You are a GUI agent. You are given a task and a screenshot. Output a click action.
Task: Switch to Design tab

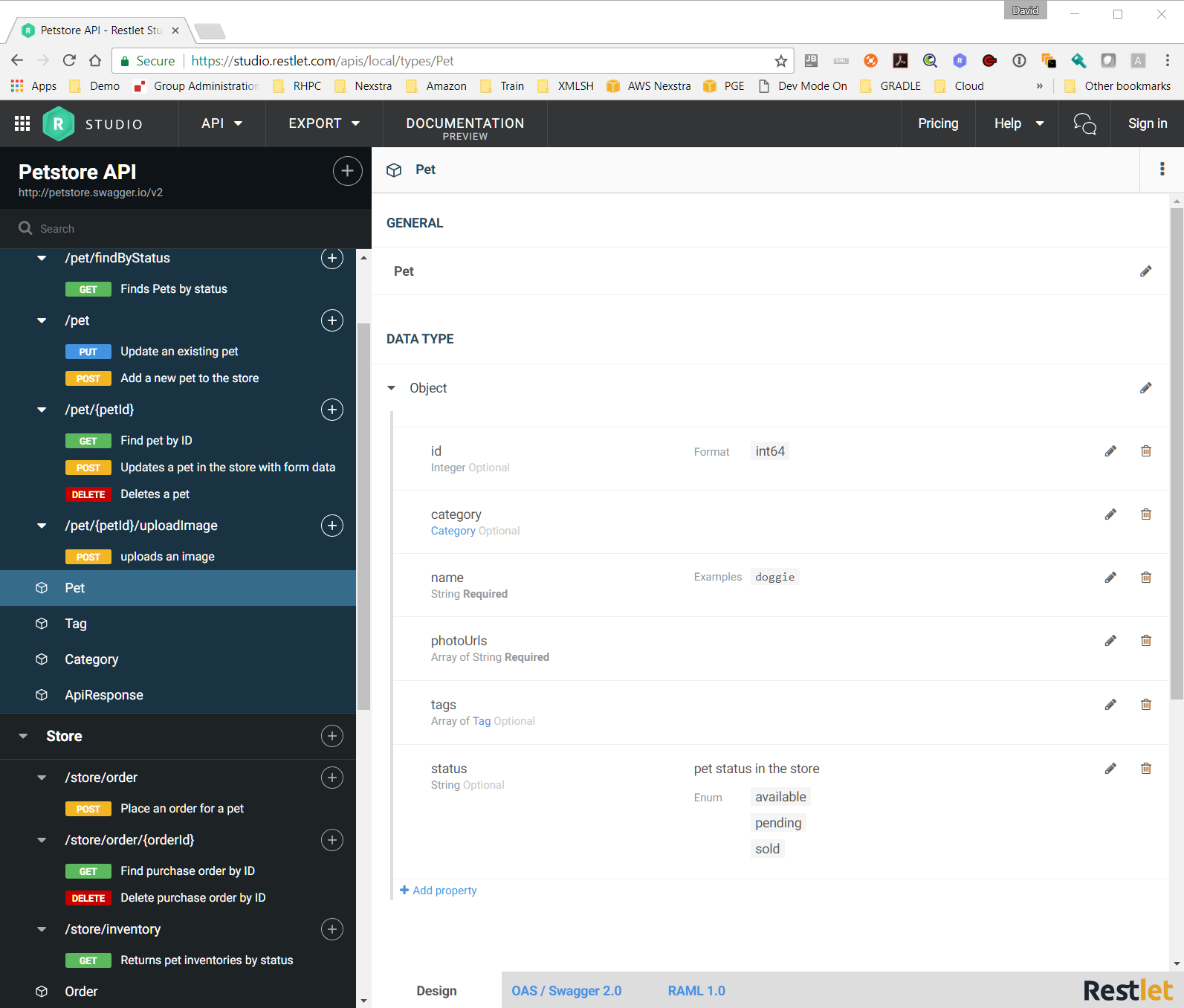[436, 991]
